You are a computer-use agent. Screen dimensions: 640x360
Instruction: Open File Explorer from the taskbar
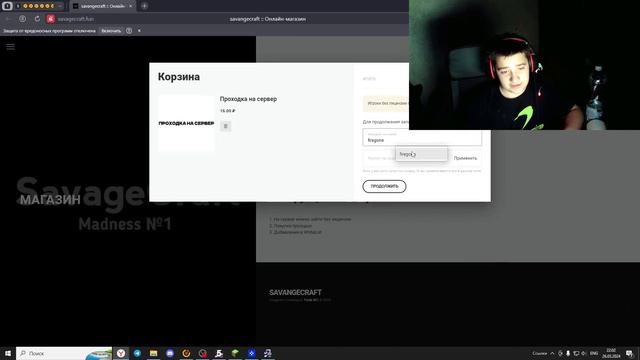pos(153,353)
